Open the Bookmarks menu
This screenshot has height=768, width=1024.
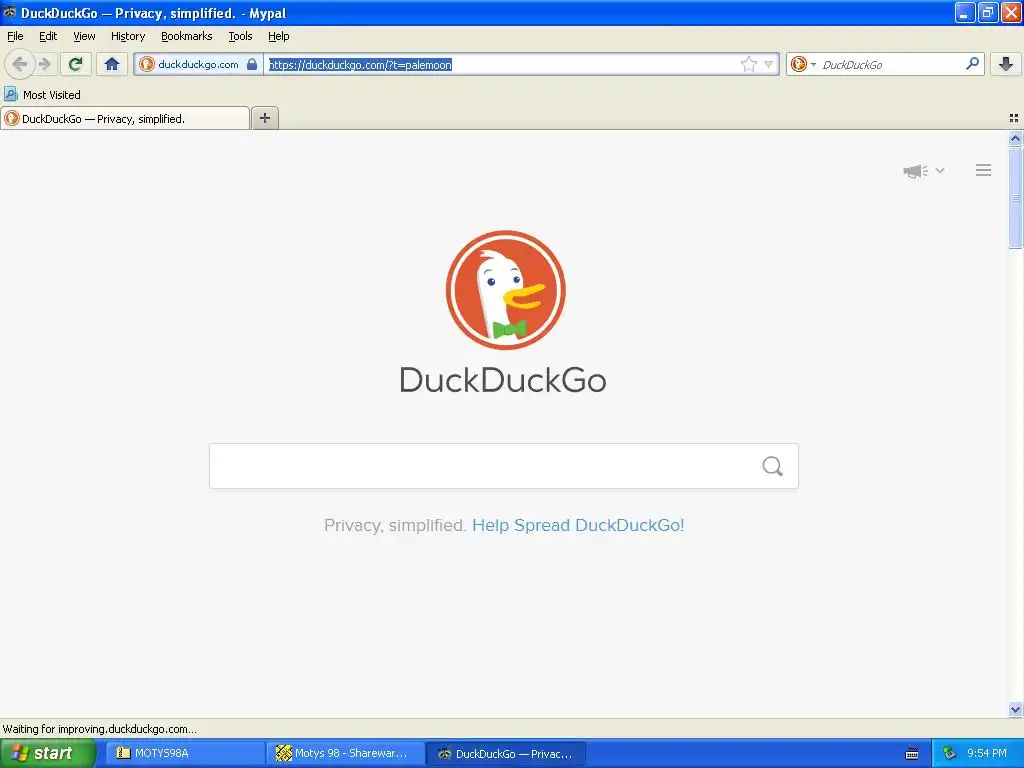pyautogui.click(x=186, y=36)
